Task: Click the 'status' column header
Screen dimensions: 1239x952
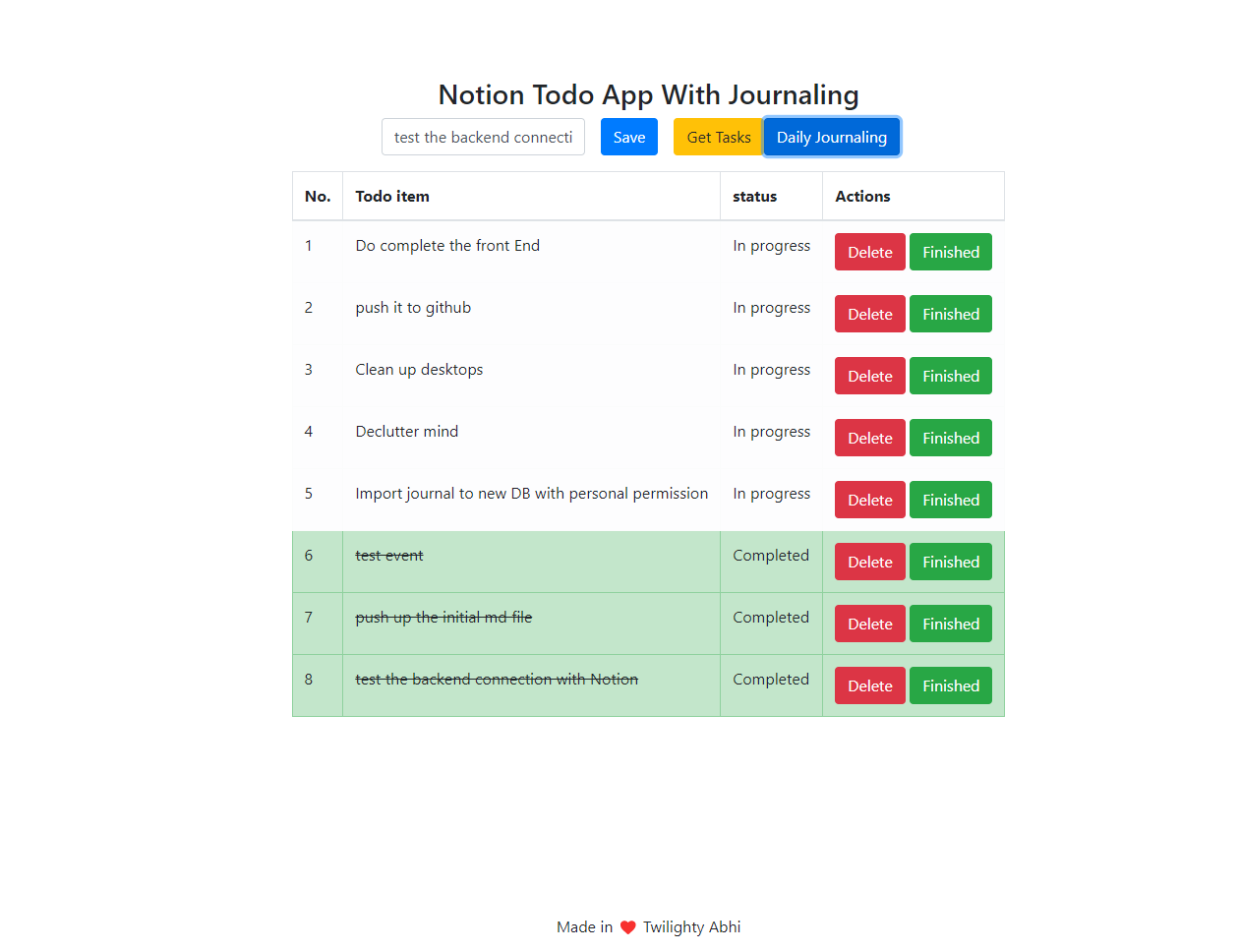Action: 754,196
